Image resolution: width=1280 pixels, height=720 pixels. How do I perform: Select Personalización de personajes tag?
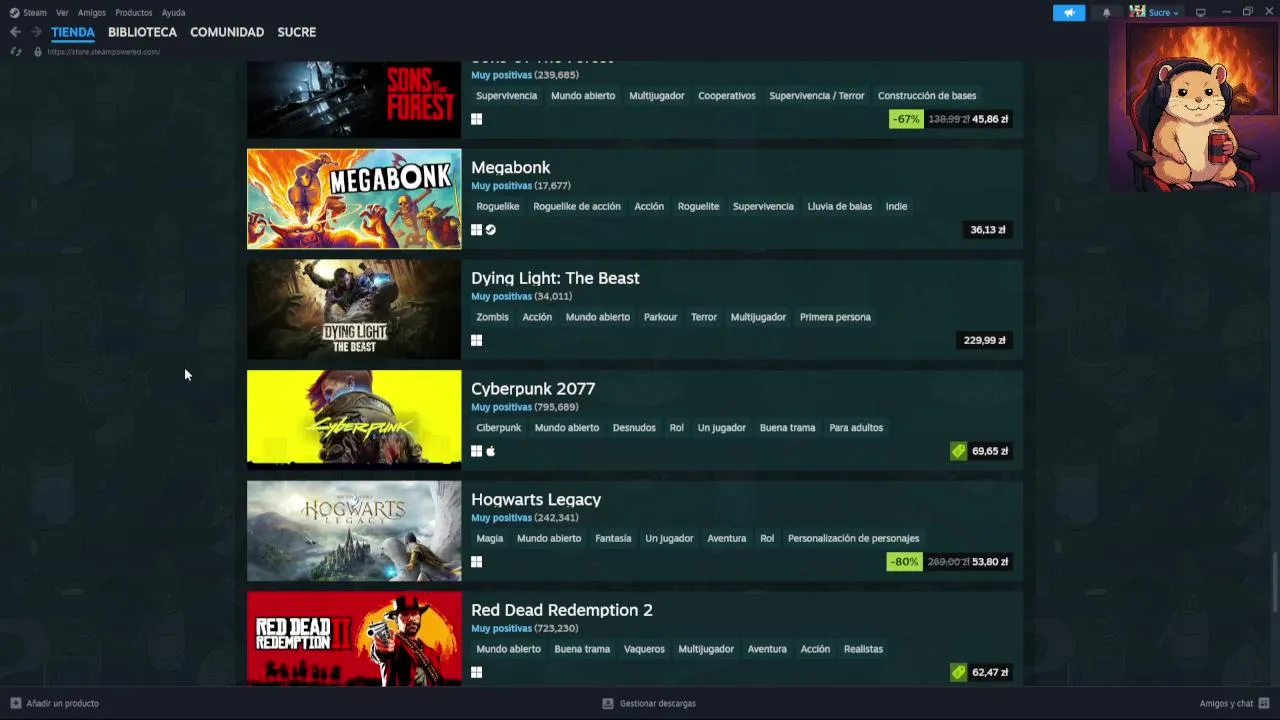point(853,538)
